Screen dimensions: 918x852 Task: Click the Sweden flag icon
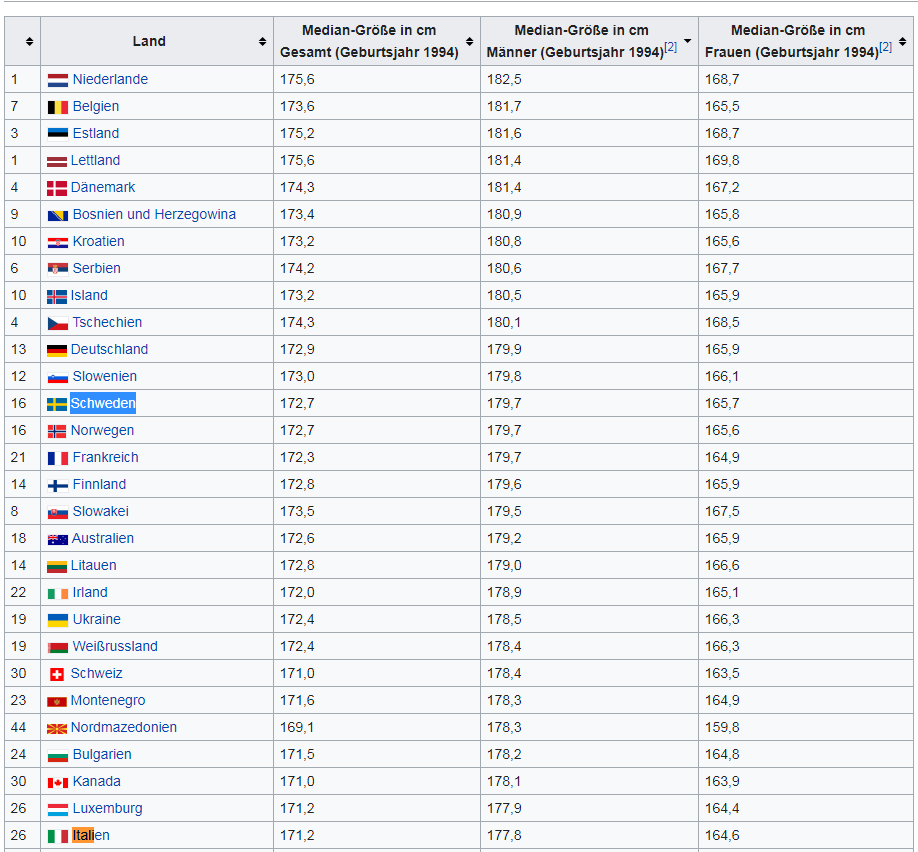pyautogui.click(x=57, y=404)
